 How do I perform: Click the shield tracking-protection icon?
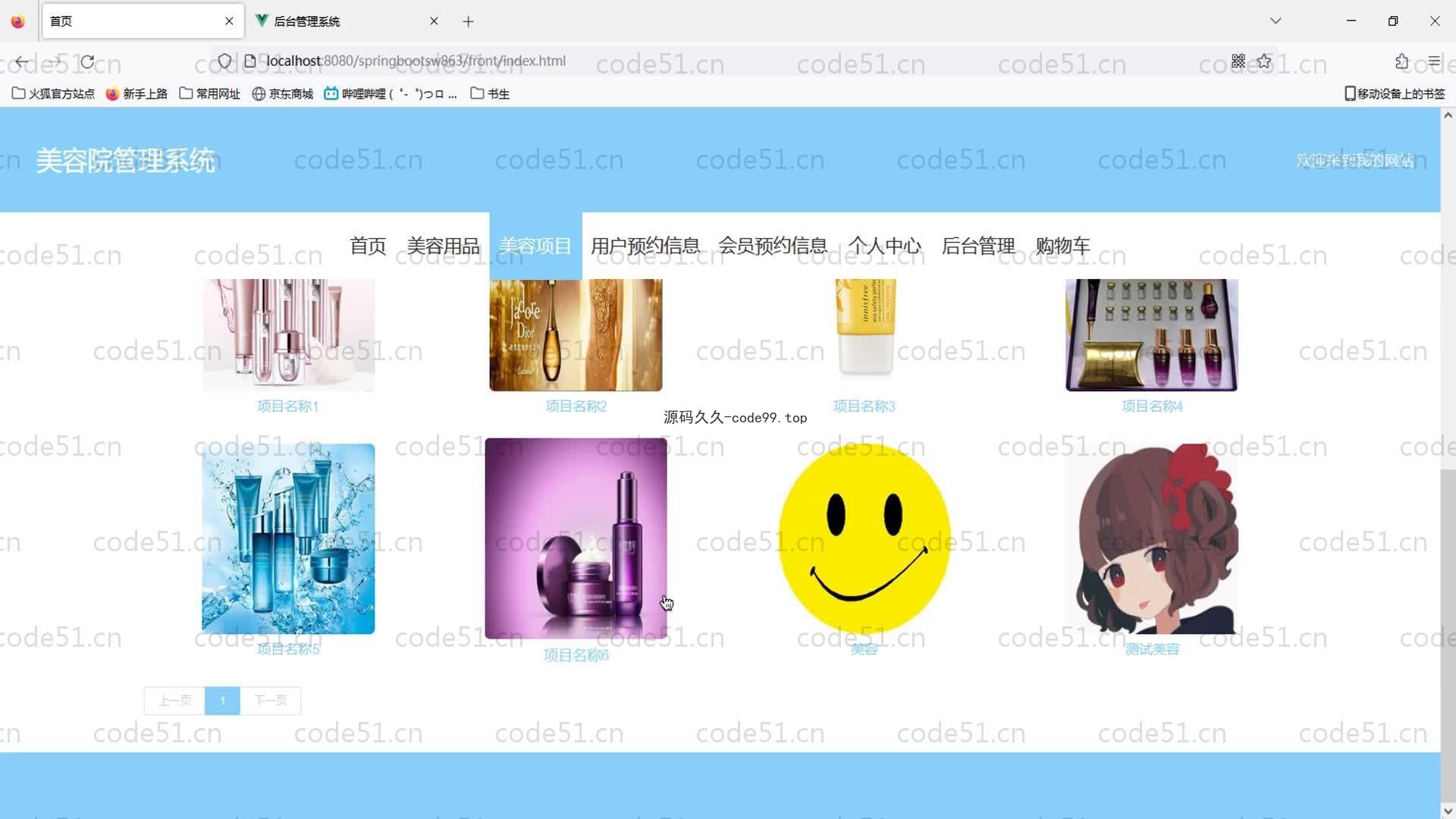click(x=224, y=61)
